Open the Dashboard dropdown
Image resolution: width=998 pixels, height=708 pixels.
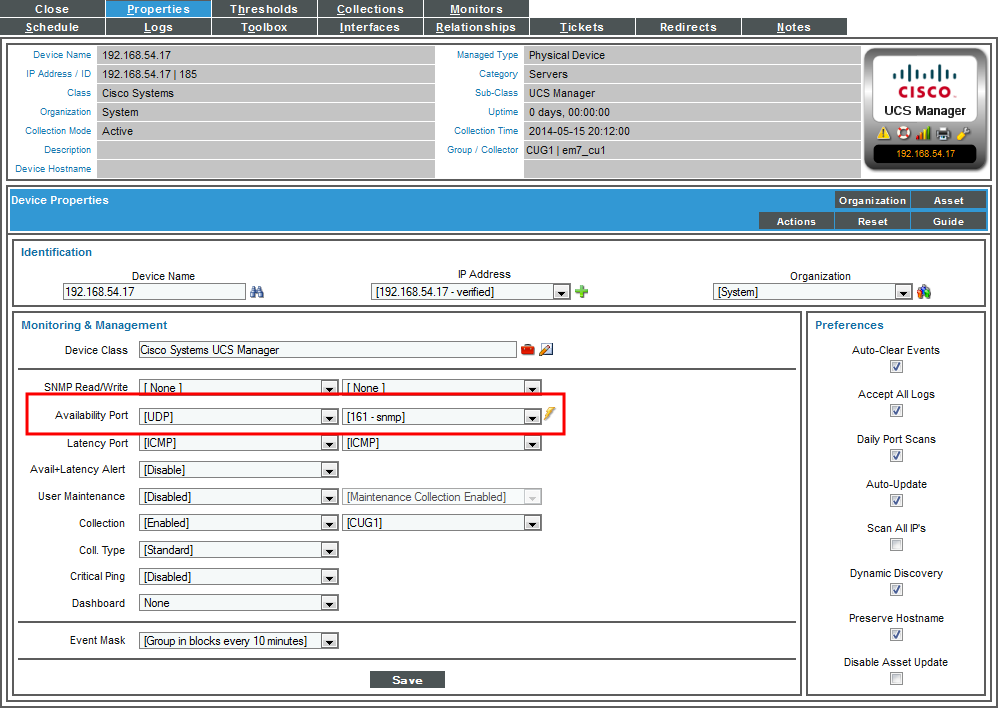click(330, 602)
